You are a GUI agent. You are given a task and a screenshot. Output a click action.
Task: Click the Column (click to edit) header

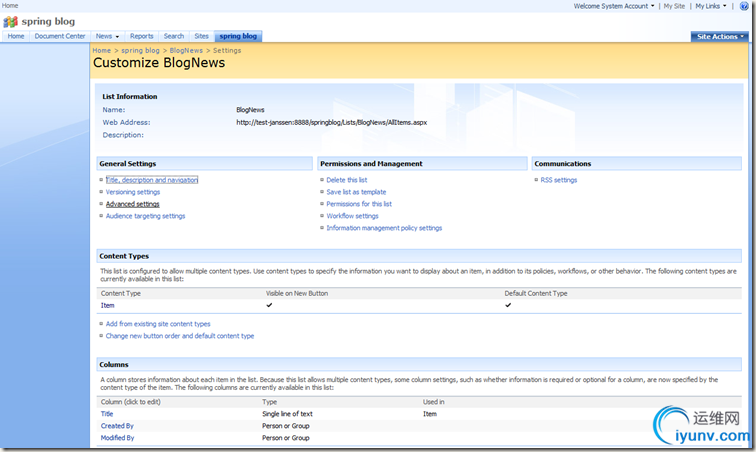131,402
